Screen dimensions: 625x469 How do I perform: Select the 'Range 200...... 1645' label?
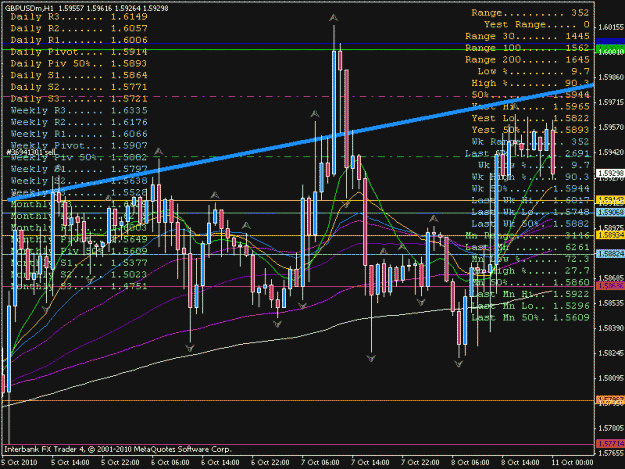click(x=527, y=60)
